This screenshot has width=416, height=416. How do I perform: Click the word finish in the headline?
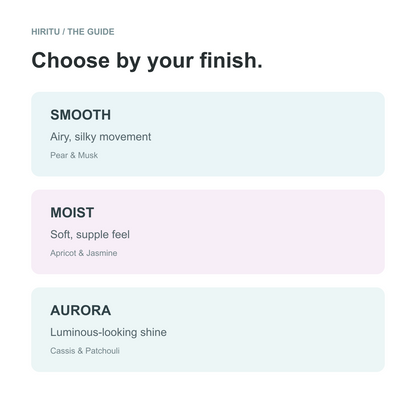(x=231, y=60)
